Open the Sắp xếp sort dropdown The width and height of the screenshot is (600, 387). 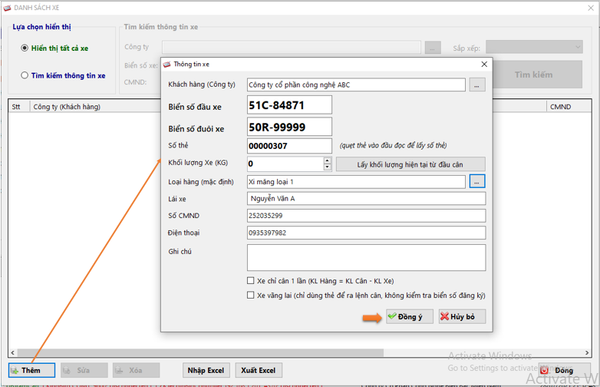click(x=534, y=47)
